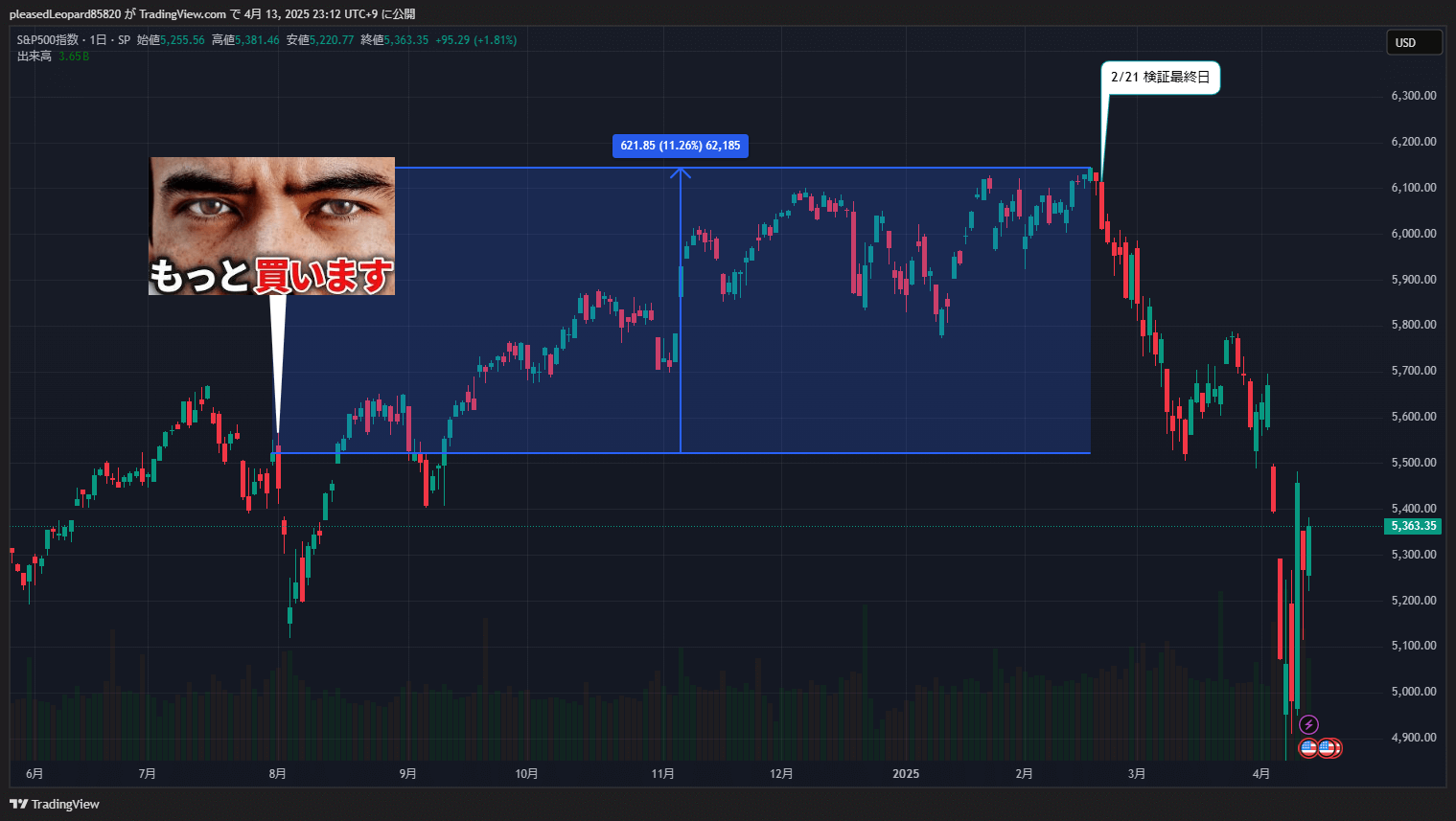The height and width of the screenshot is (821, 1456).
Task: Click the middle US flag event icon
Action: click(x=1326, y=748)
